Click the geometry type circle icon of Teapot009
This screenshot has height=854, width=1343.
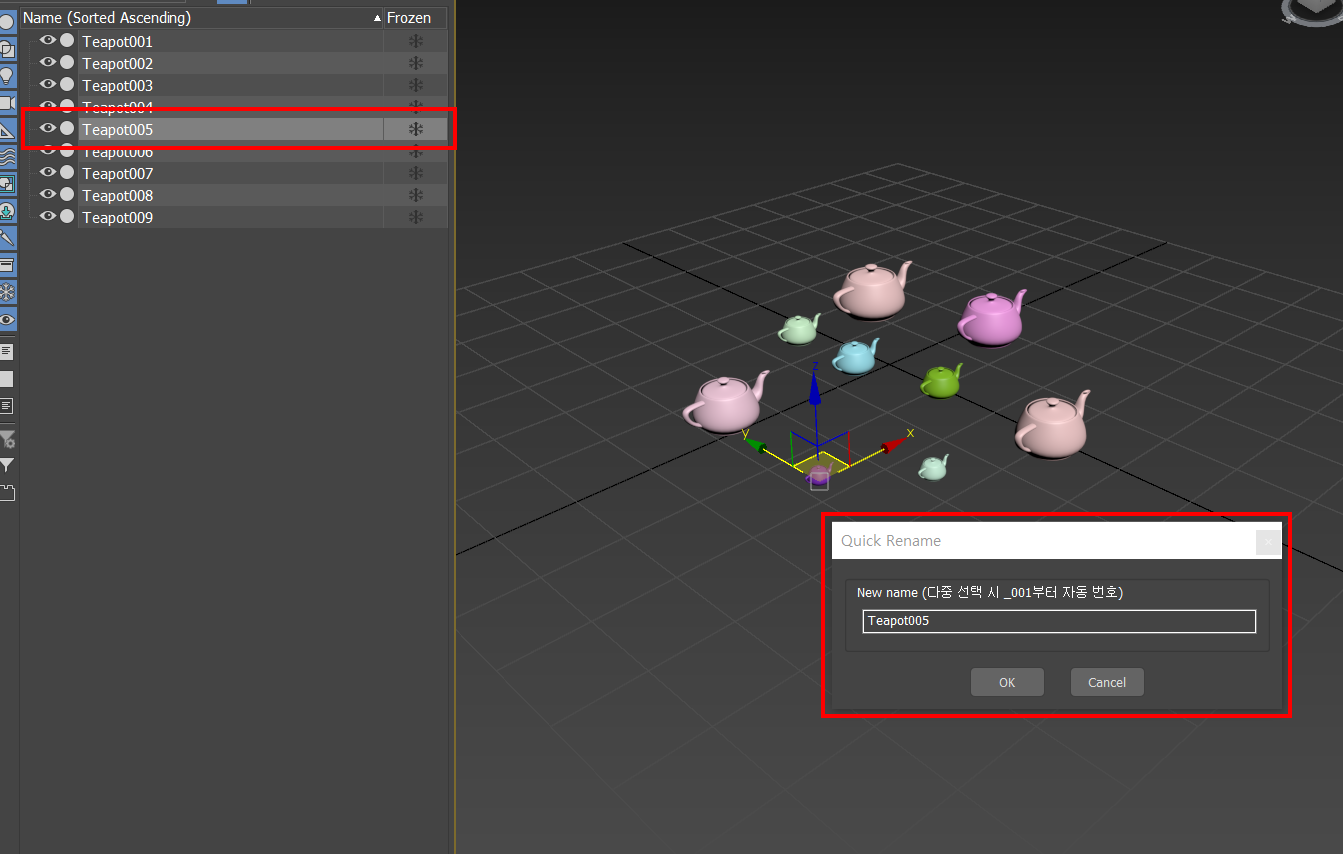click(67, 216)
